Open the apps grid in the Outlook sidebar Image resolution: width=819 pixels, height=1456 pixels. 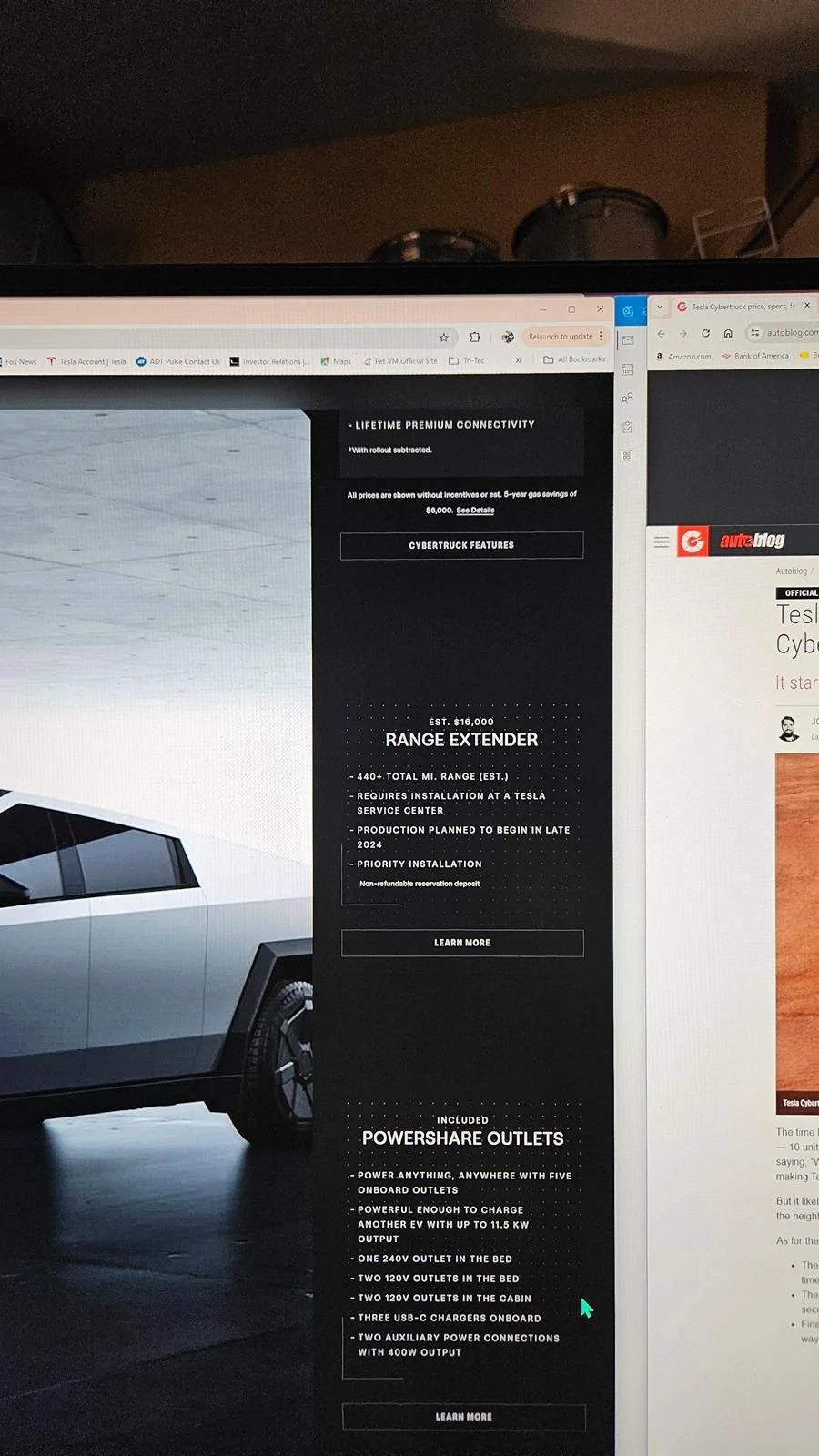(x=627, y=455)
